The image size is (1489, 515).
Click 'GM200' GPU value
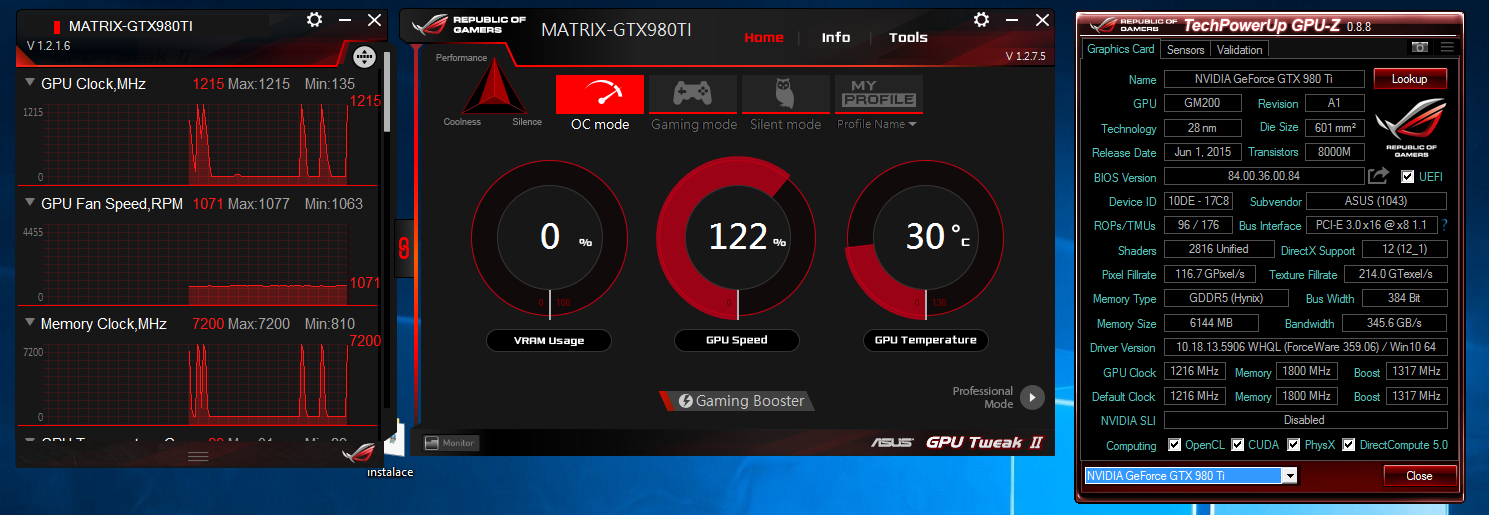tap(1203, 103)
